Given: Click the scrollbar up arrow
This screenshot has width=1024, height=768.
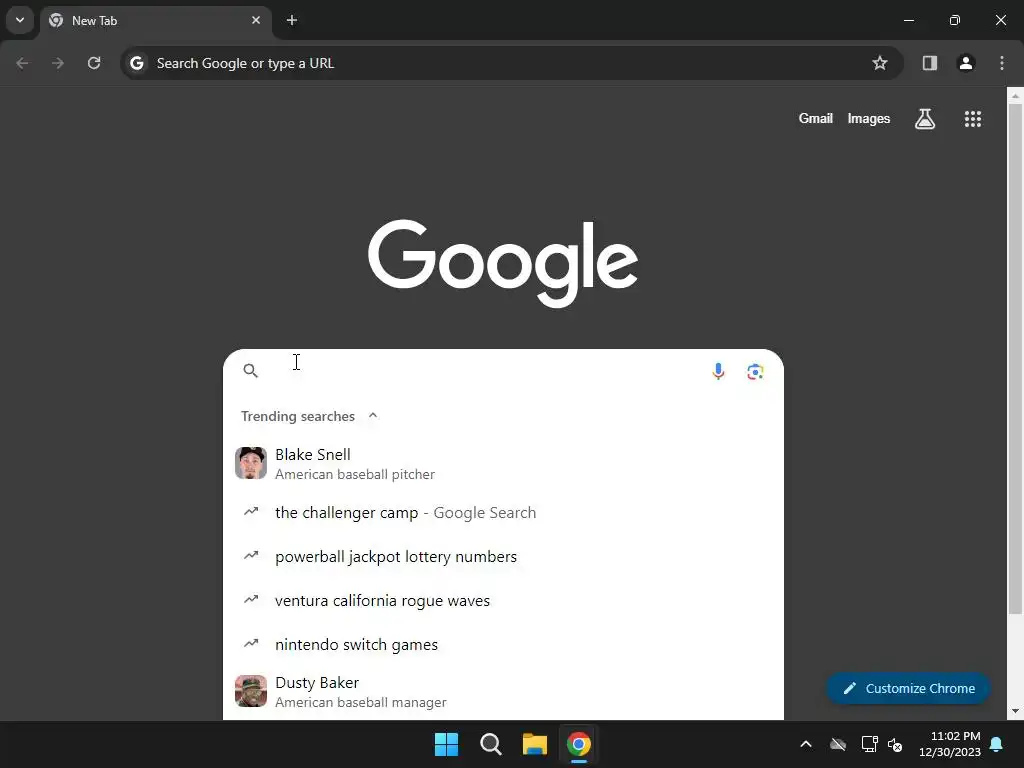Looking at the screenshot, I should tap(1015, 95).
